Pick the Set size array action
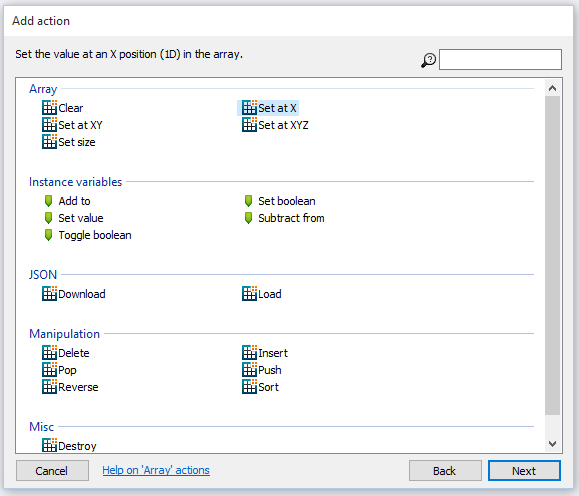579x496 pixels. (x=69, y=142)
